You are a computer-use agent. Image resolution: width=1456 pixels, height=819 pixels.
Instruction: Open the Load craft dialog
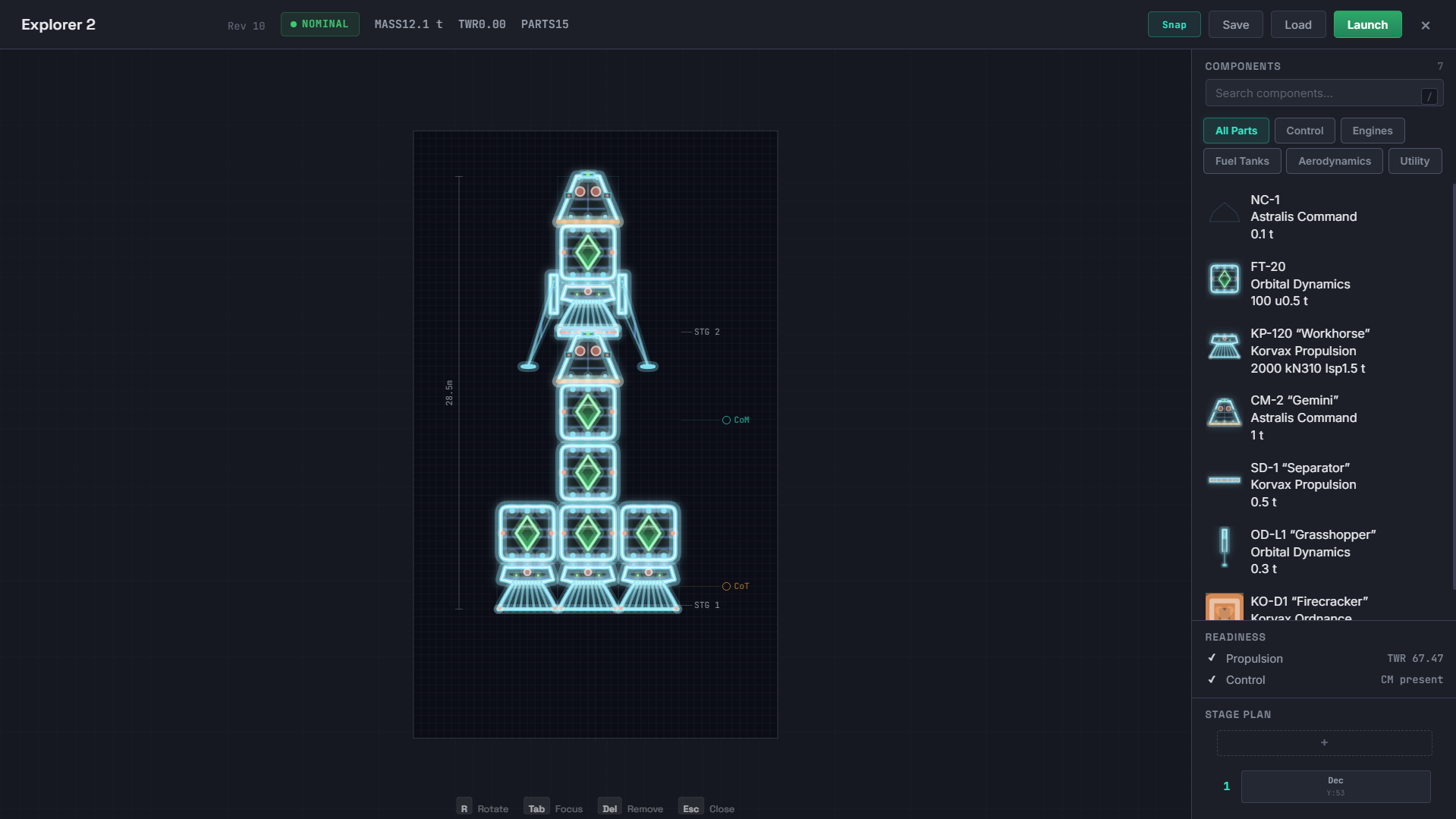tap(1297, 24)
